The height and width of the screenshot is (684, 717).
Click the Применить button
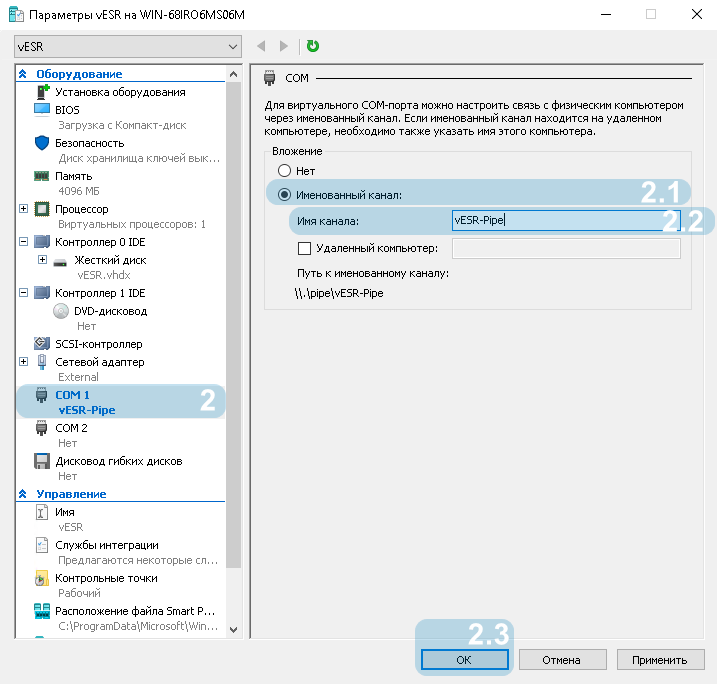coord(660,660)
